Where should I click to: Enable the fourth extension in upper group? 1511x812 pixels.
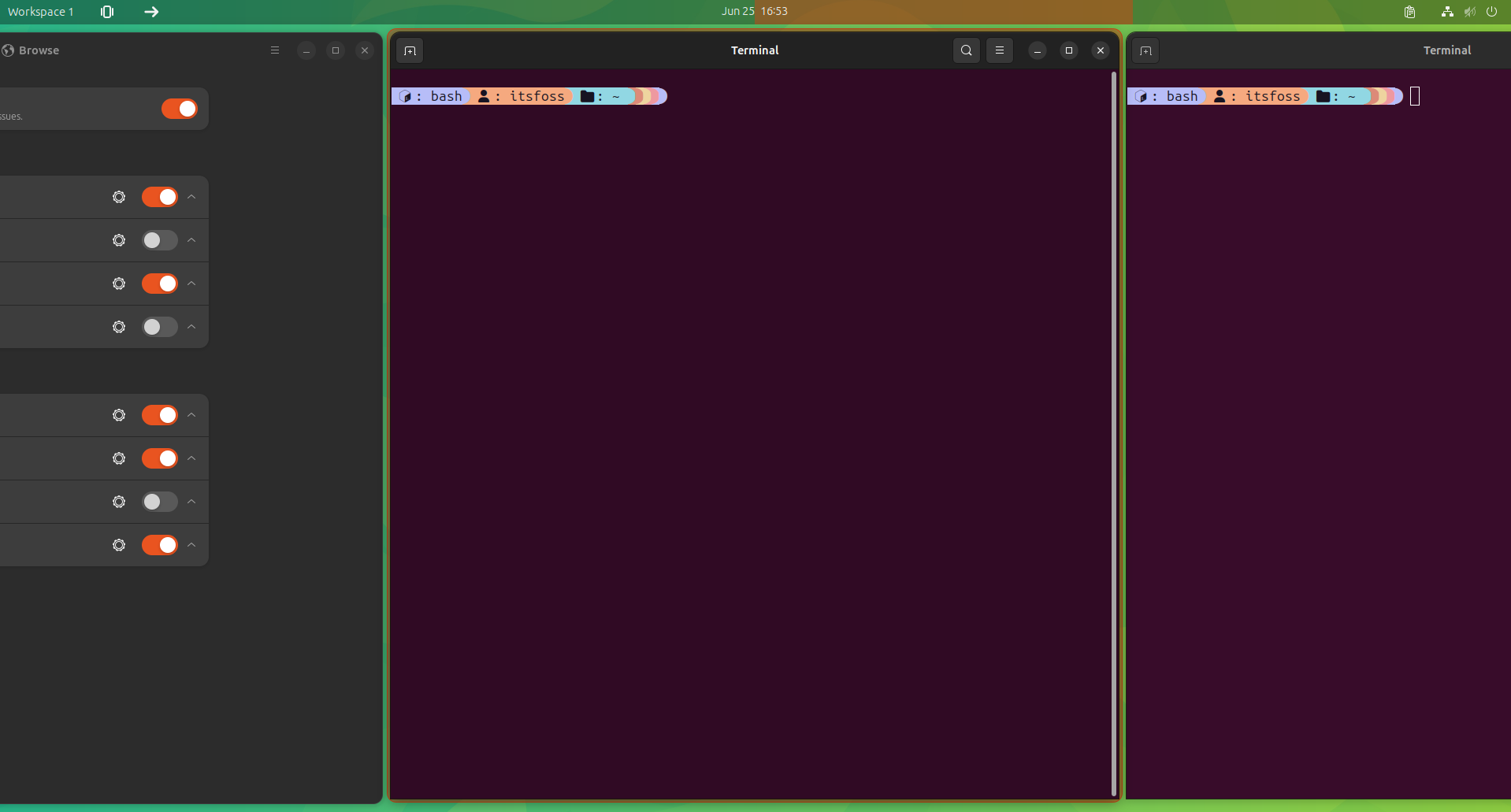pos(160,327)
